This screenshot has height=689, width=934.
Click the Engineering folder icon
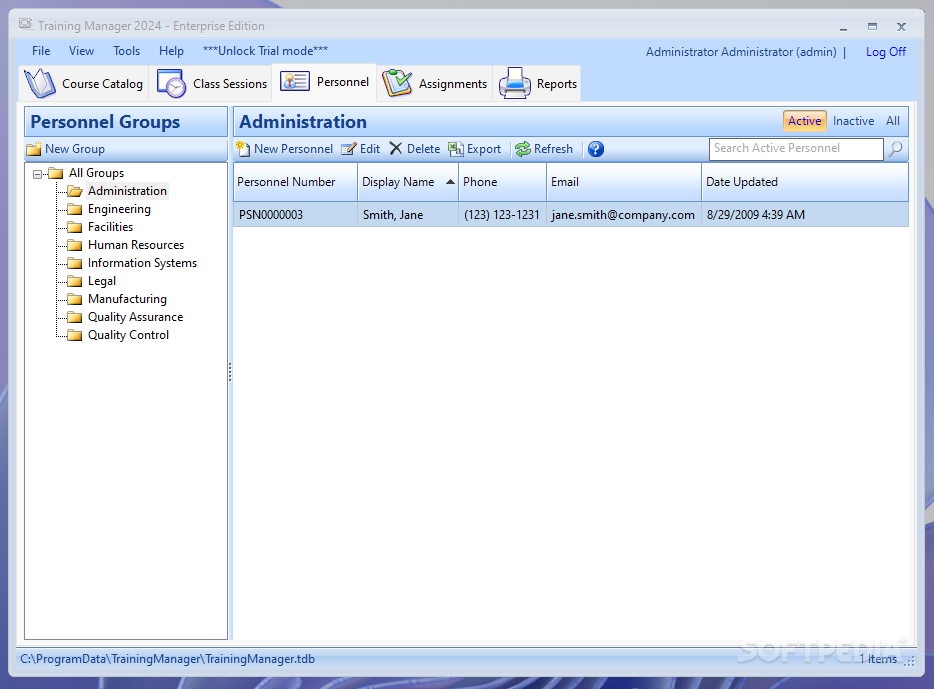pyautogui.click(x=75, y=209)
